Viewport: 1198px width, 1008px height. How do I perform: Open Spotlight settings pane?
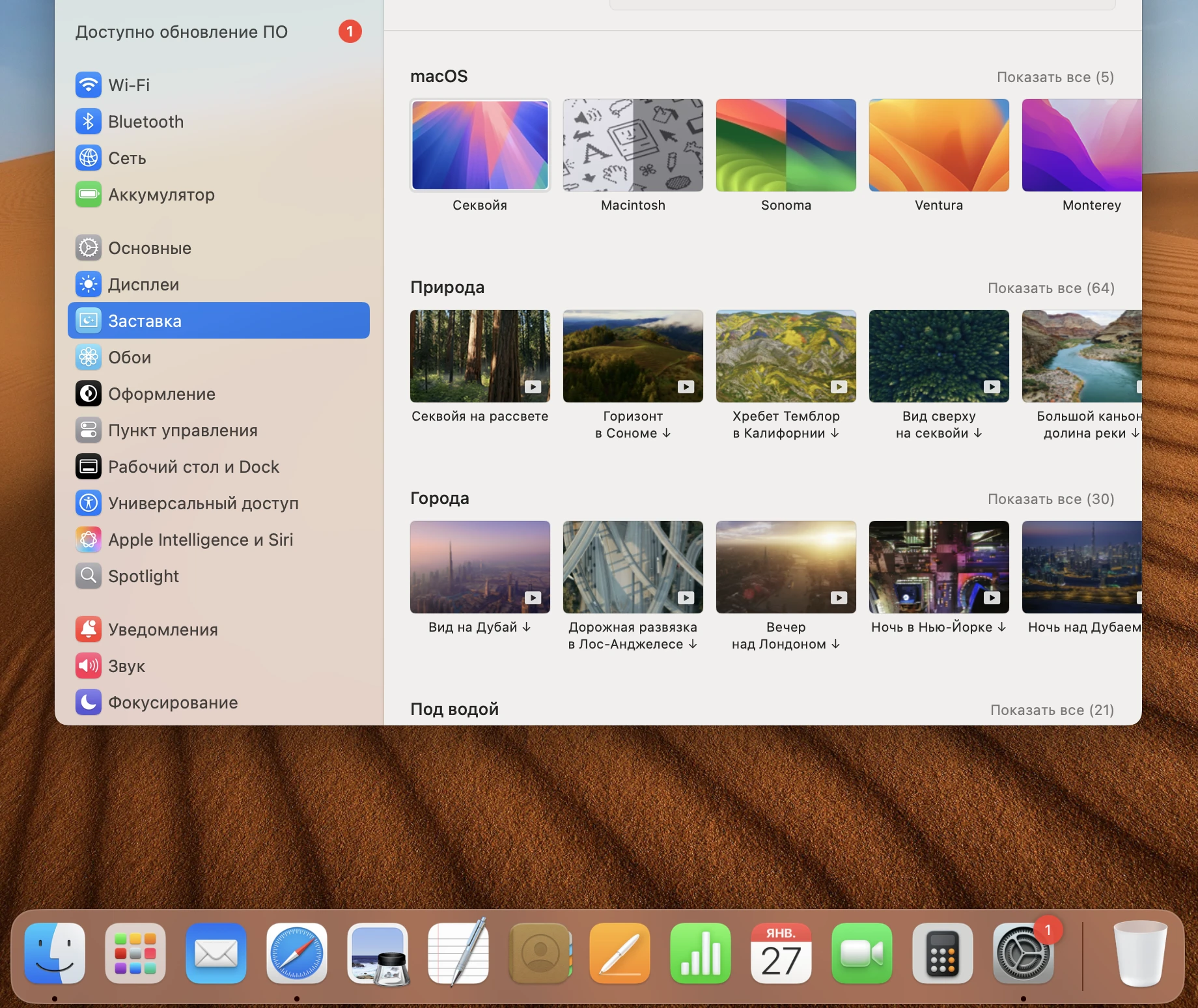218,576
